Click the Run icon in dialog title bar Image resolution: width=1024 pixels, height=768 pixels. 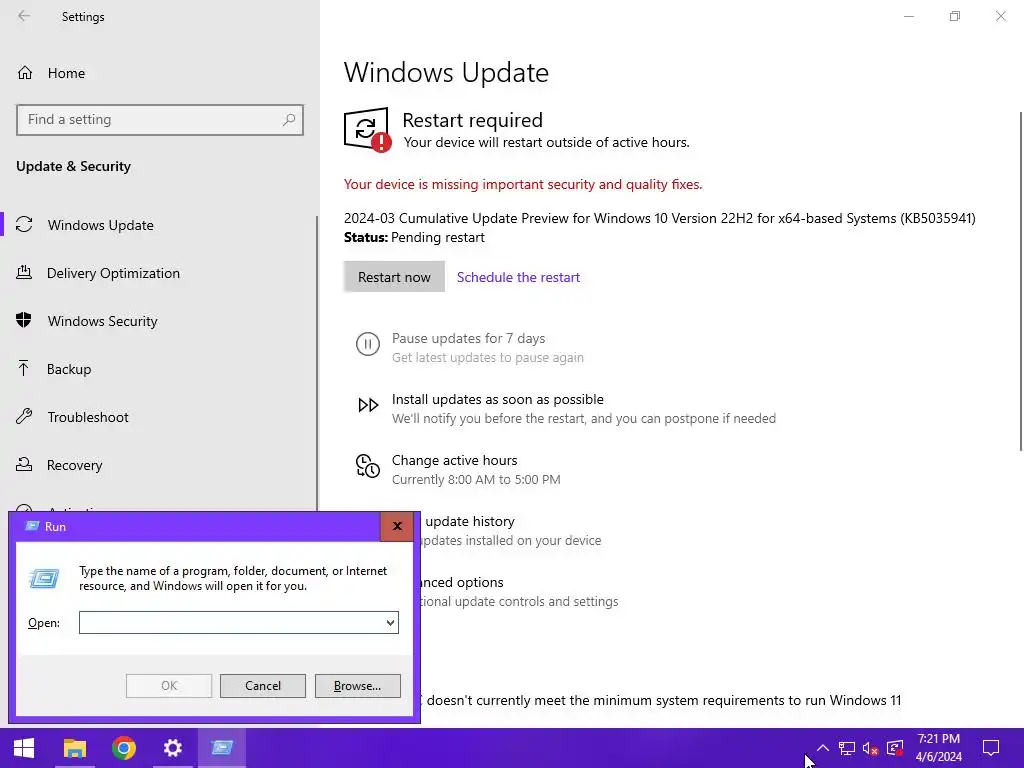pos(31,526)
